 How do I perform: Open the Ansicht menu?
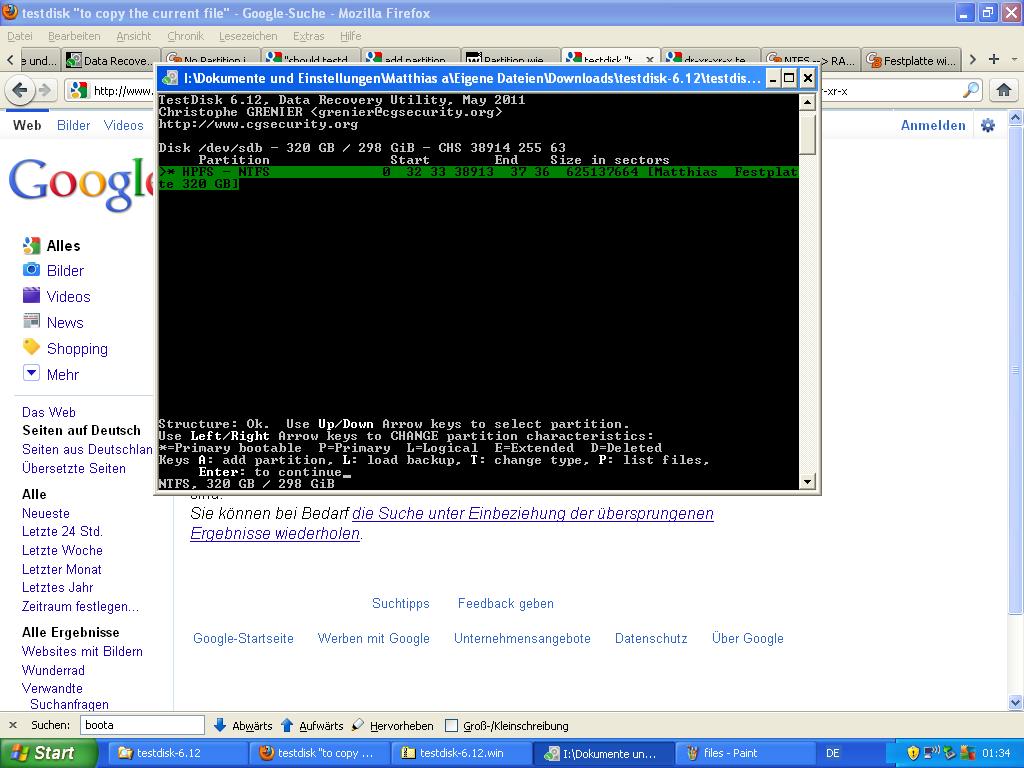(133, 36)
